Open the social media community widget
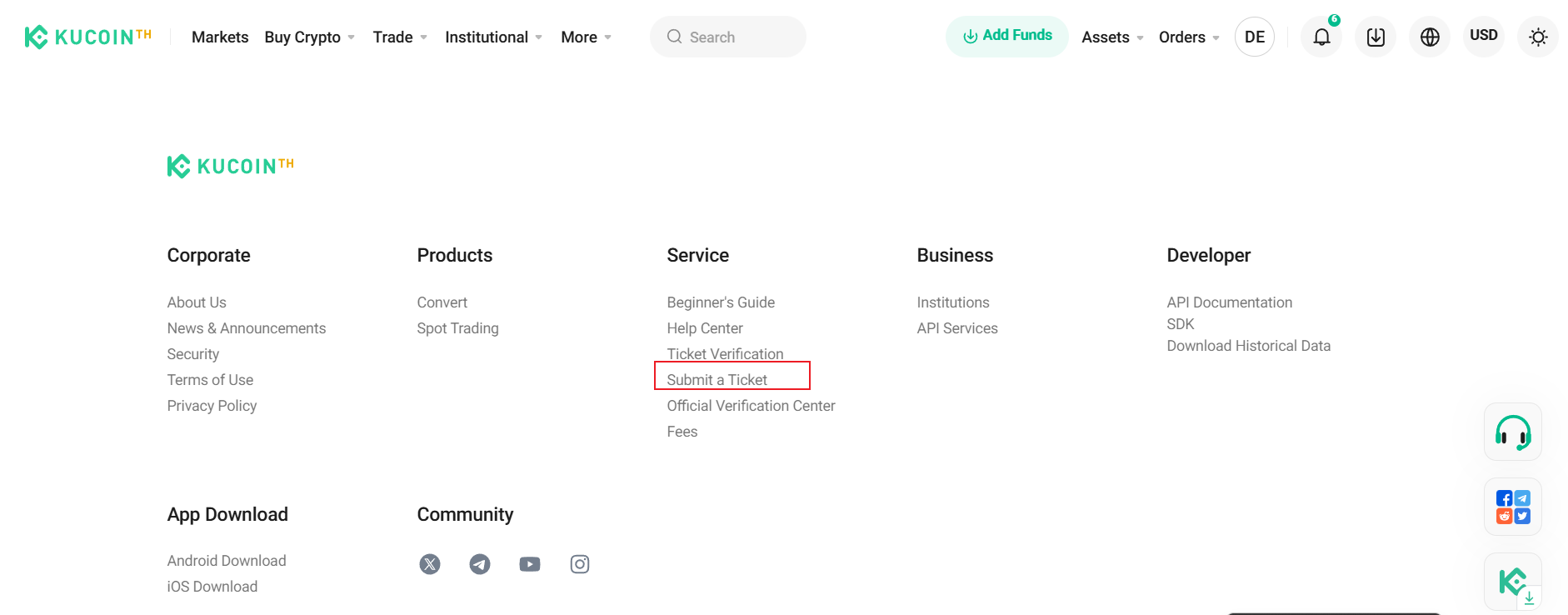This screenshot has width=1568, height=615. pyautogui.click(x=1512, y=507)
